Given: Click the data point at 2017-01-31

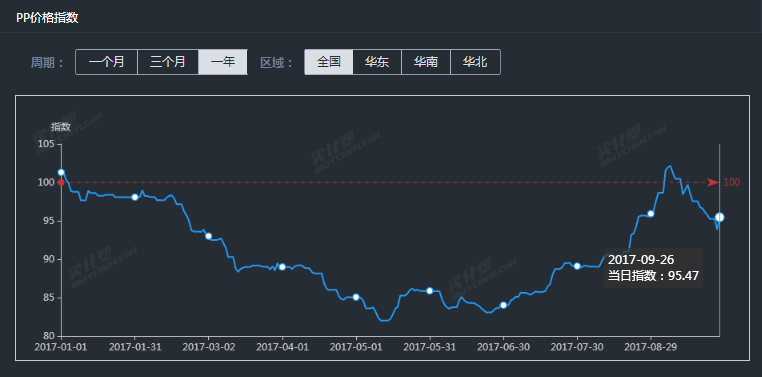Looking at the screenshot, I should 135,197.
